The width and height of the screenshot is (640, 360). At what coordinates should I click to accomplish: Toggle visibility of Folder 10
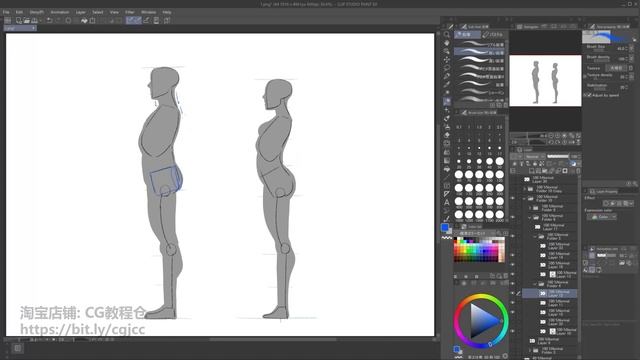(x=513, y=198)
